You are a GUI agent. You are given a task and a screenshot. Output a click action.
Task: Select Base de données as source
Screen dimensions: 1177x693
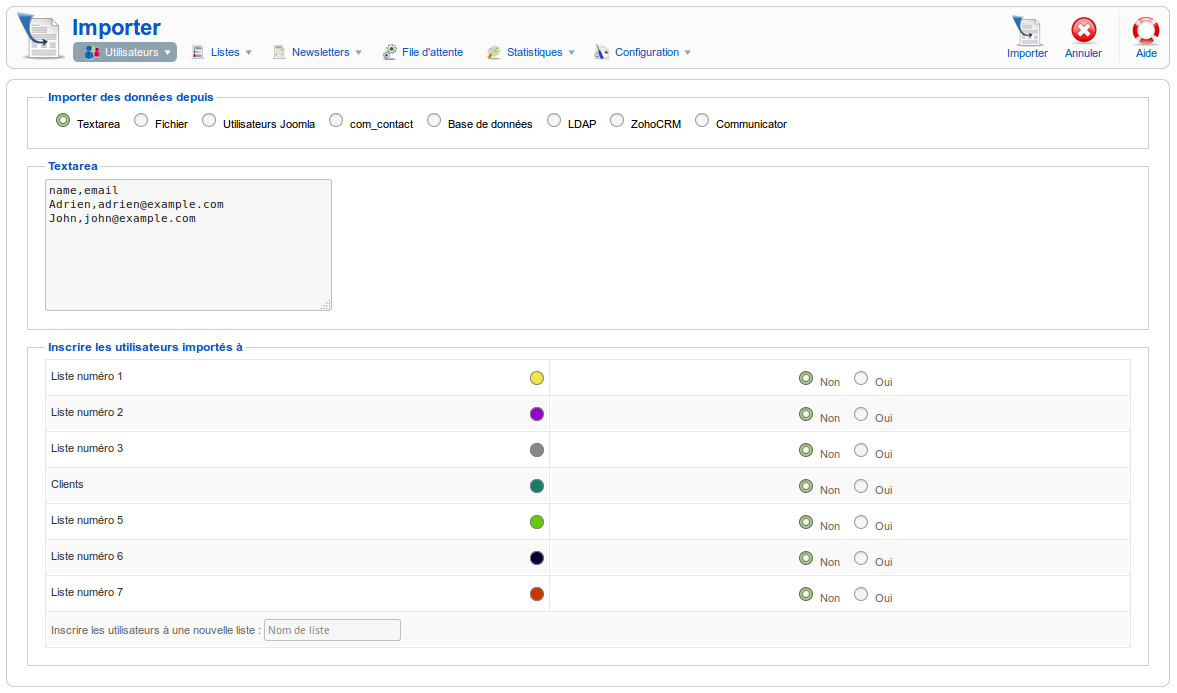pyautogui.click(x=434, y=121)
